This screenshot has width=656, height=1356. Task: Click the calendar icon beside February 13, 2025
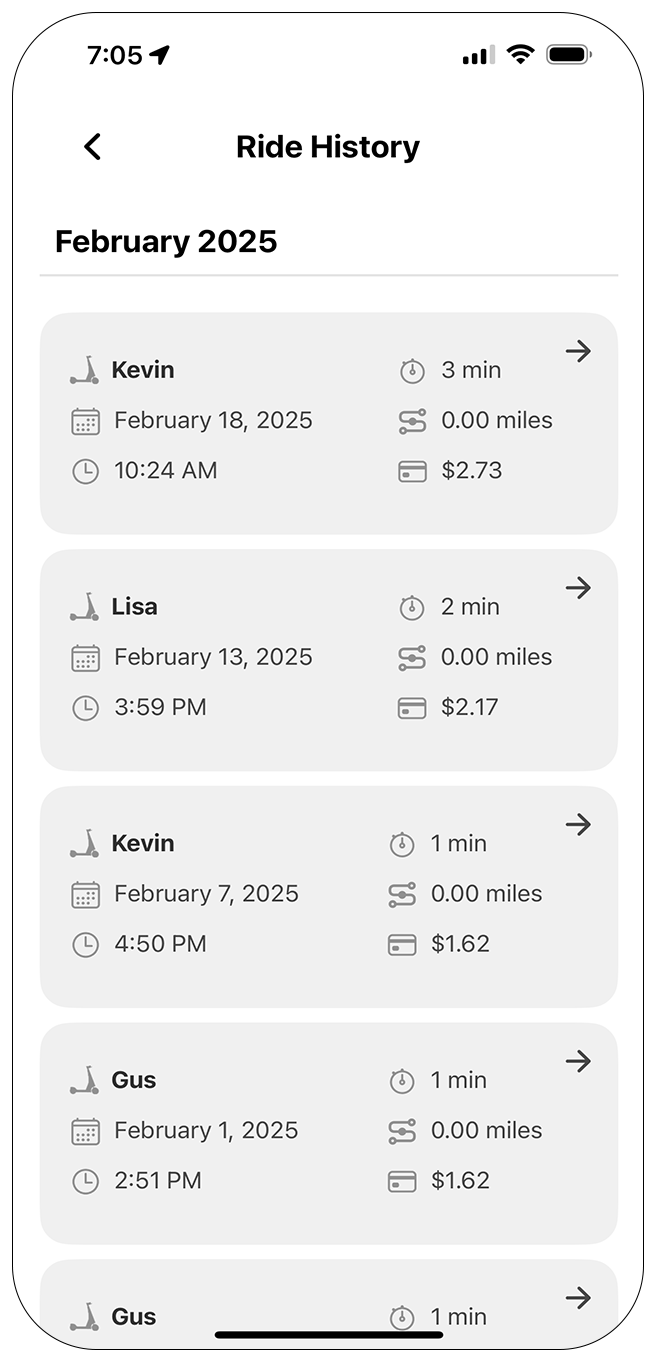coord(86,658)
